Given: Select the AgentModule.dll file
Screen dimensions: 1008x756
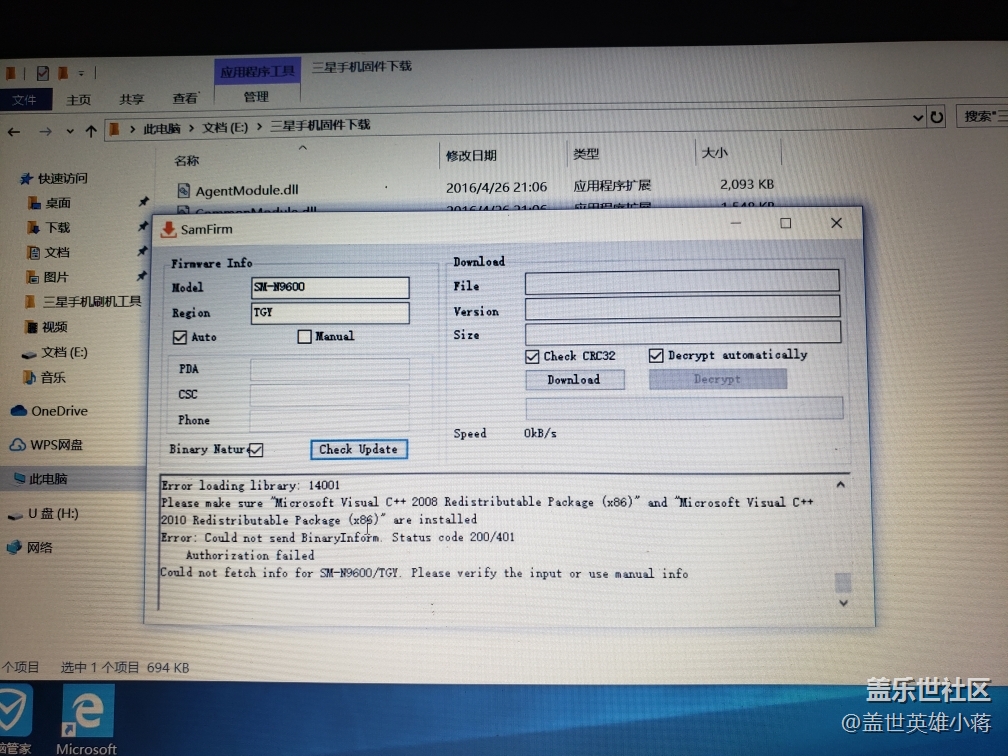Looking at the screenshot, I should pos(246,190).
